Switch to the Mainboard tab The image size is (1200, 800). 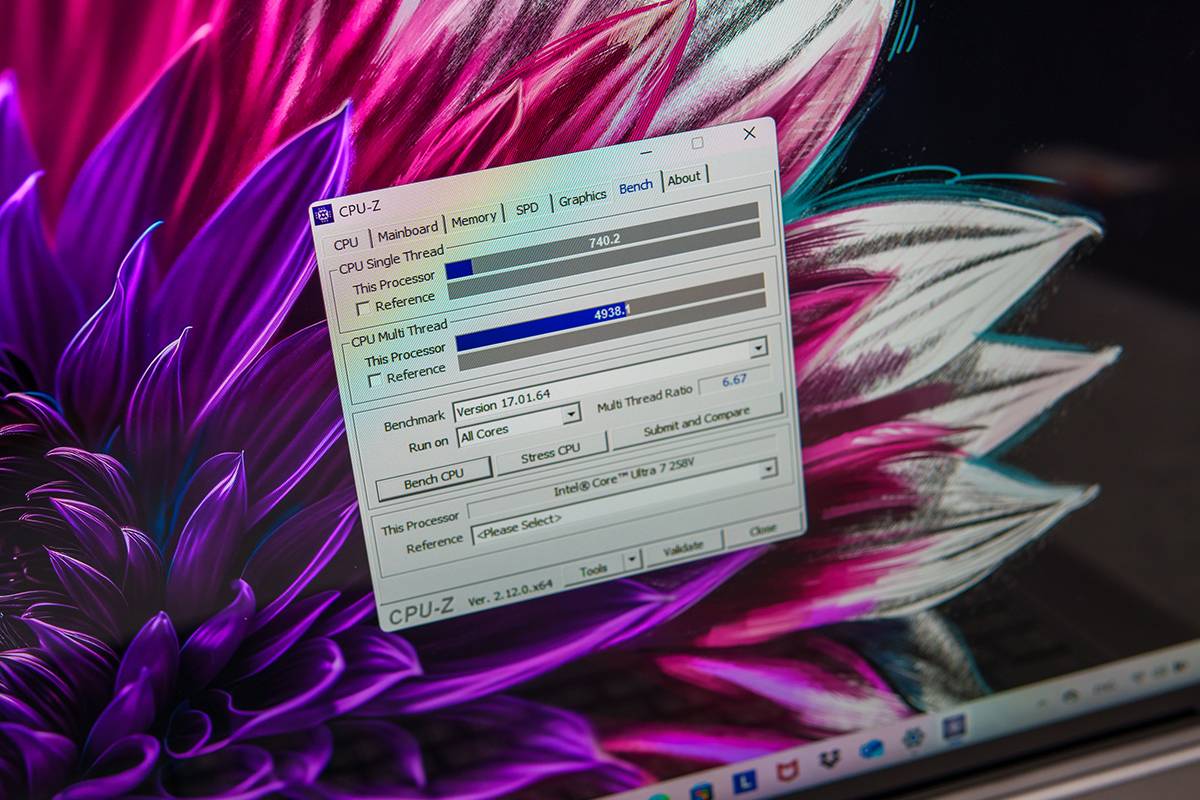click(407, 231)
